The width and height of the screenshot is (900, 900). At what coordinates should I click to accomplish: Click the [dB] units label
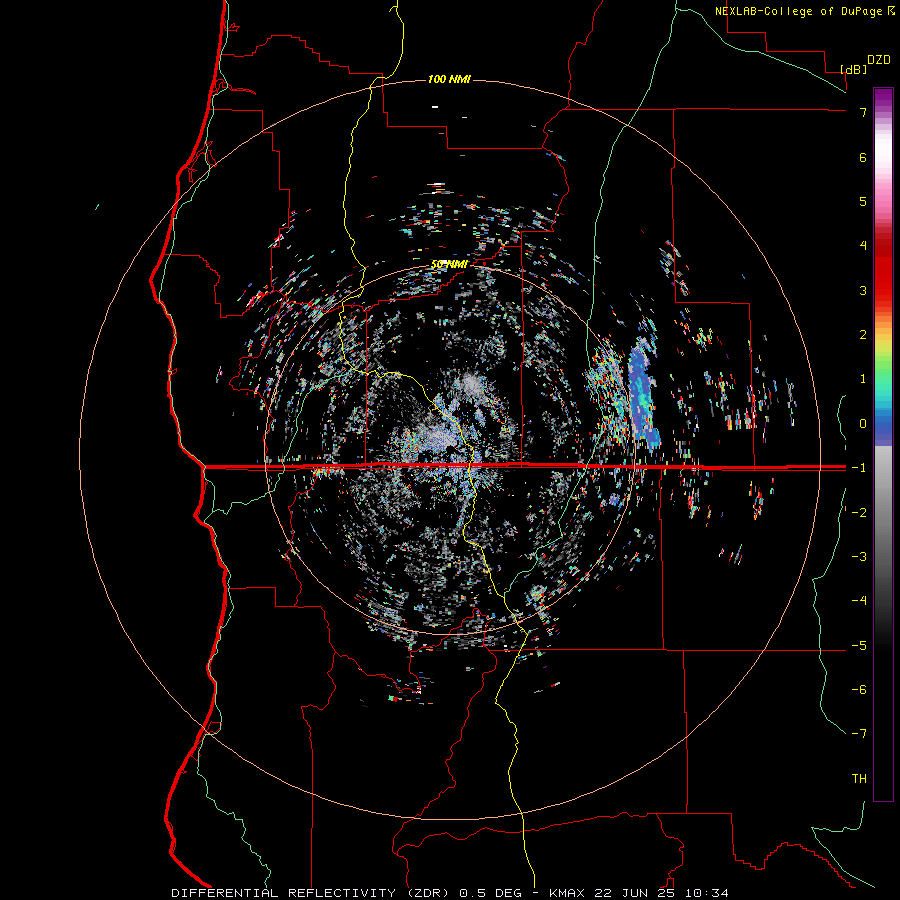pyautogui.click(x=854, y=69)
